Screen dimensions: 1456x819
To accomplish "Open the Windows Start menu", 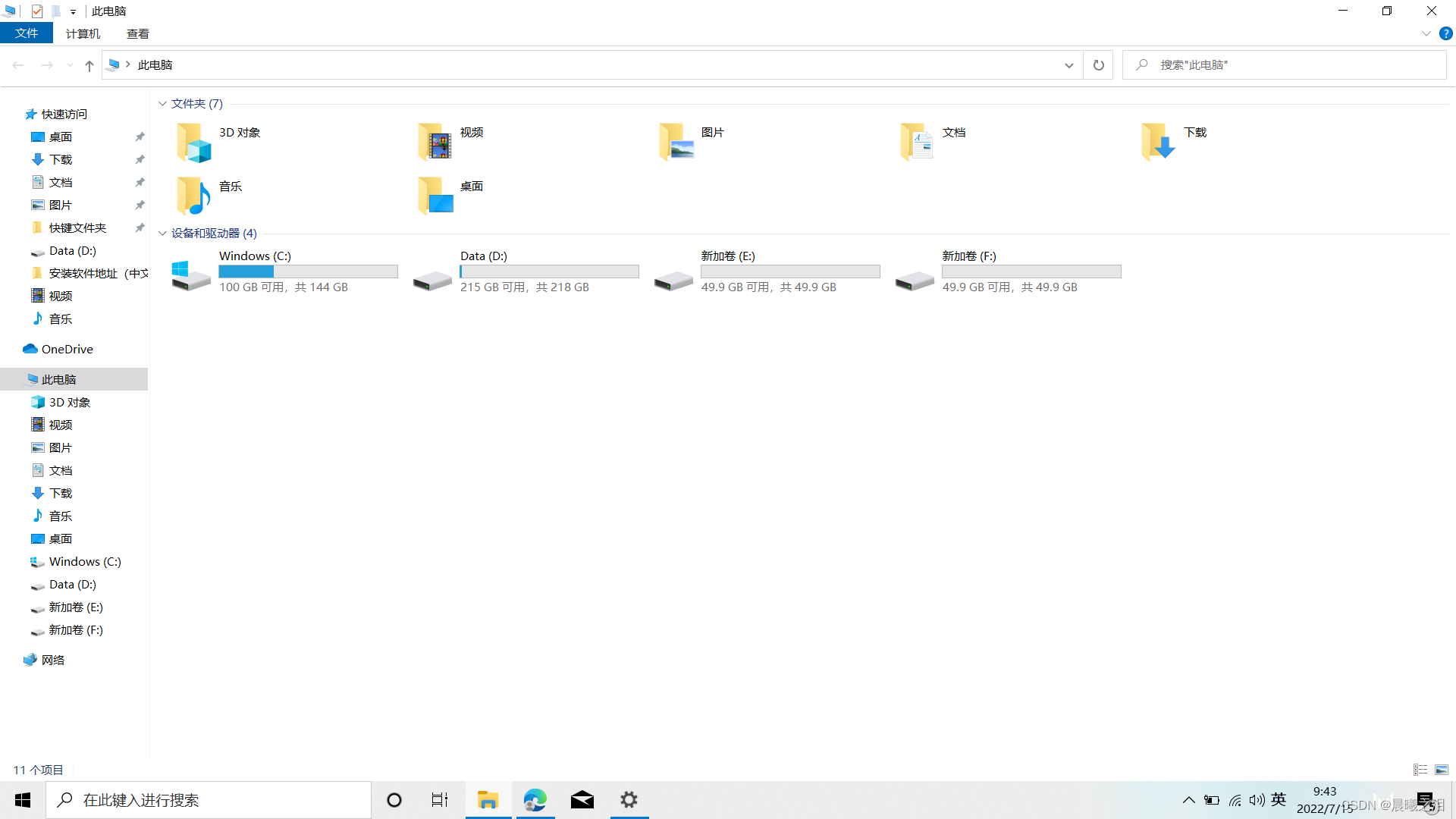I will (23, 800).
